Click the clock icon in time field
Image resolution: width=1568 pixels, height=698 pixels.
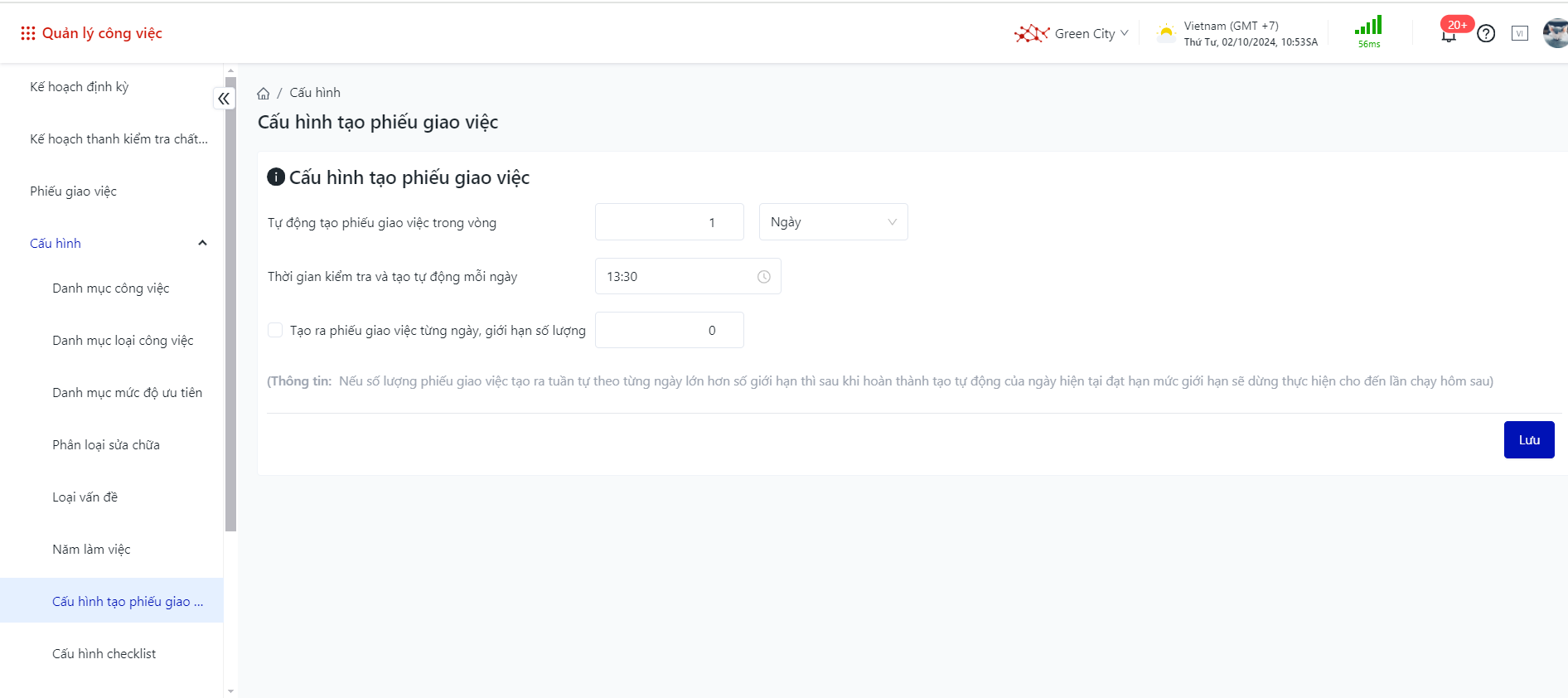point(763,277)
